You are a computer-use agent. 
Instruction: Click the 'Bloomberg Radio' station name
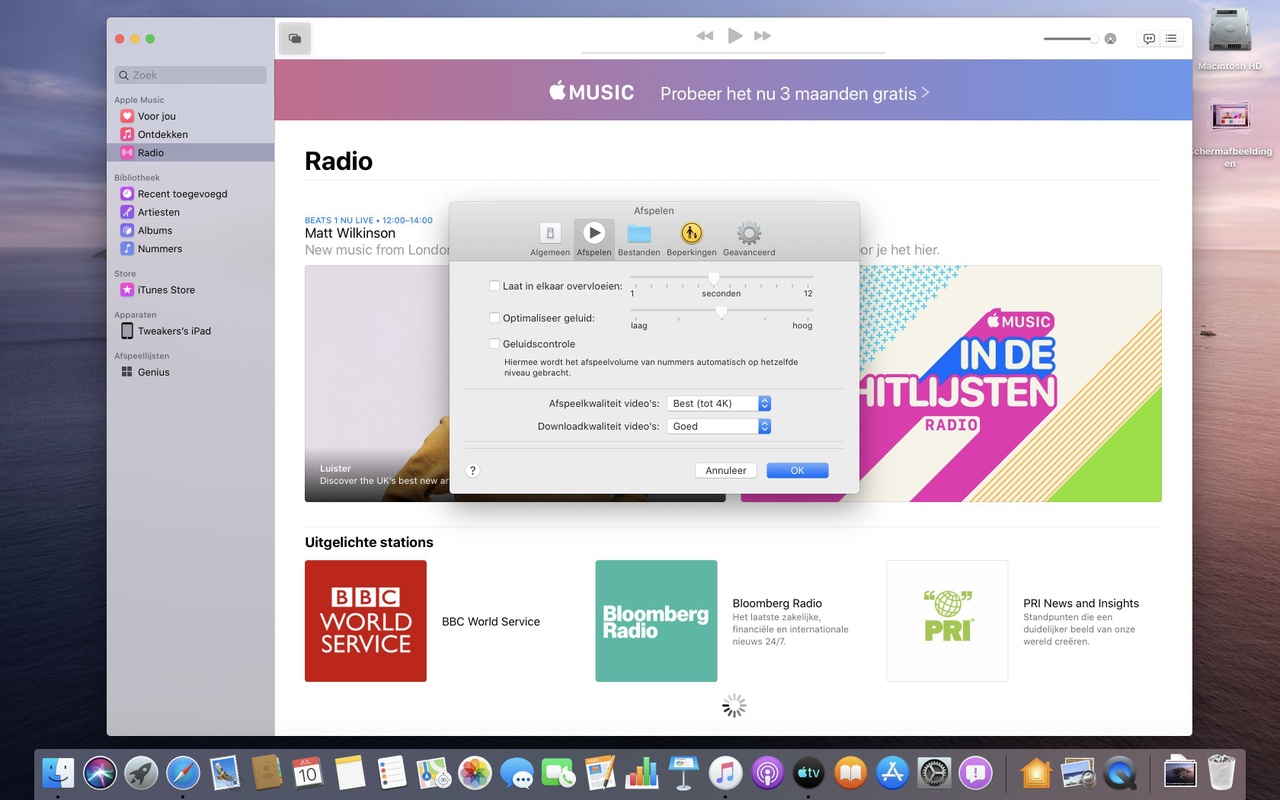777,603
